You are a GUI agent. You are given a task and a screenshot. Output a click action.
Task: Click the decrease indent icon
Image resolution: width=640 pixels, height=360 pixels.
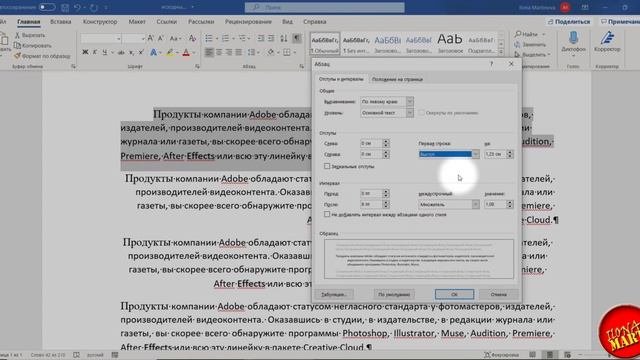(x=261, y=38)
